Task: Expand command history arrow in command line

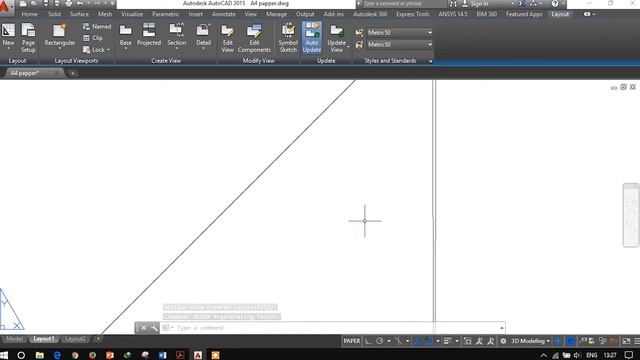Action: click(501, 328)
